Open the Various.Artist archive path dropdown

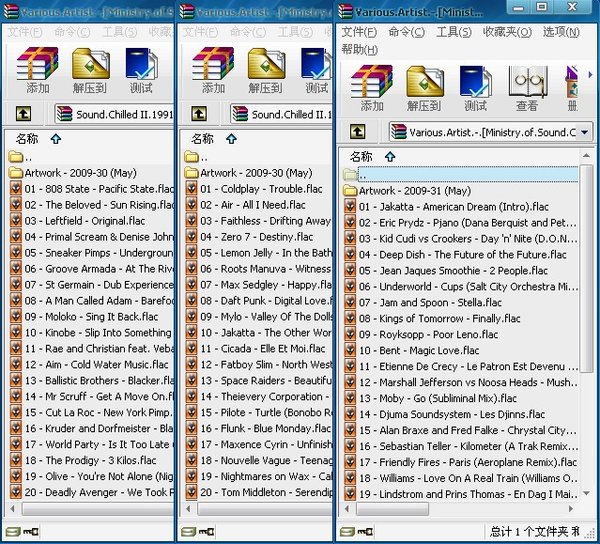pos(585,132)
